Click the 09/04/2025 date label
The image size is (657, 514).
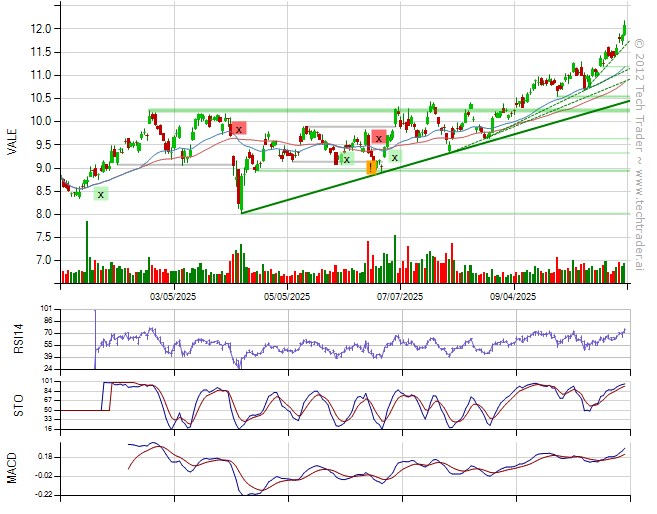tap(514, 296)
